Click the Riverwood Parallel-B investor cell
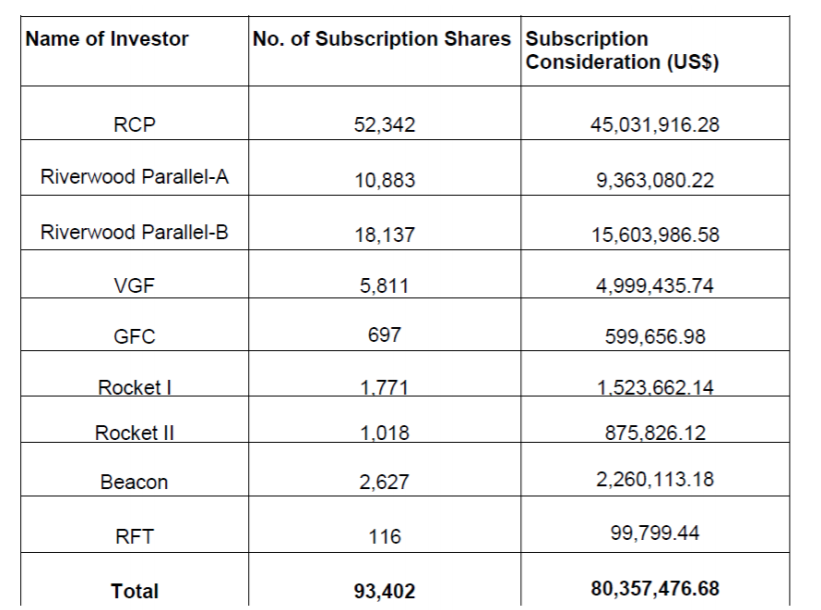Screen dimensions: 821x610 coord(134,233)
